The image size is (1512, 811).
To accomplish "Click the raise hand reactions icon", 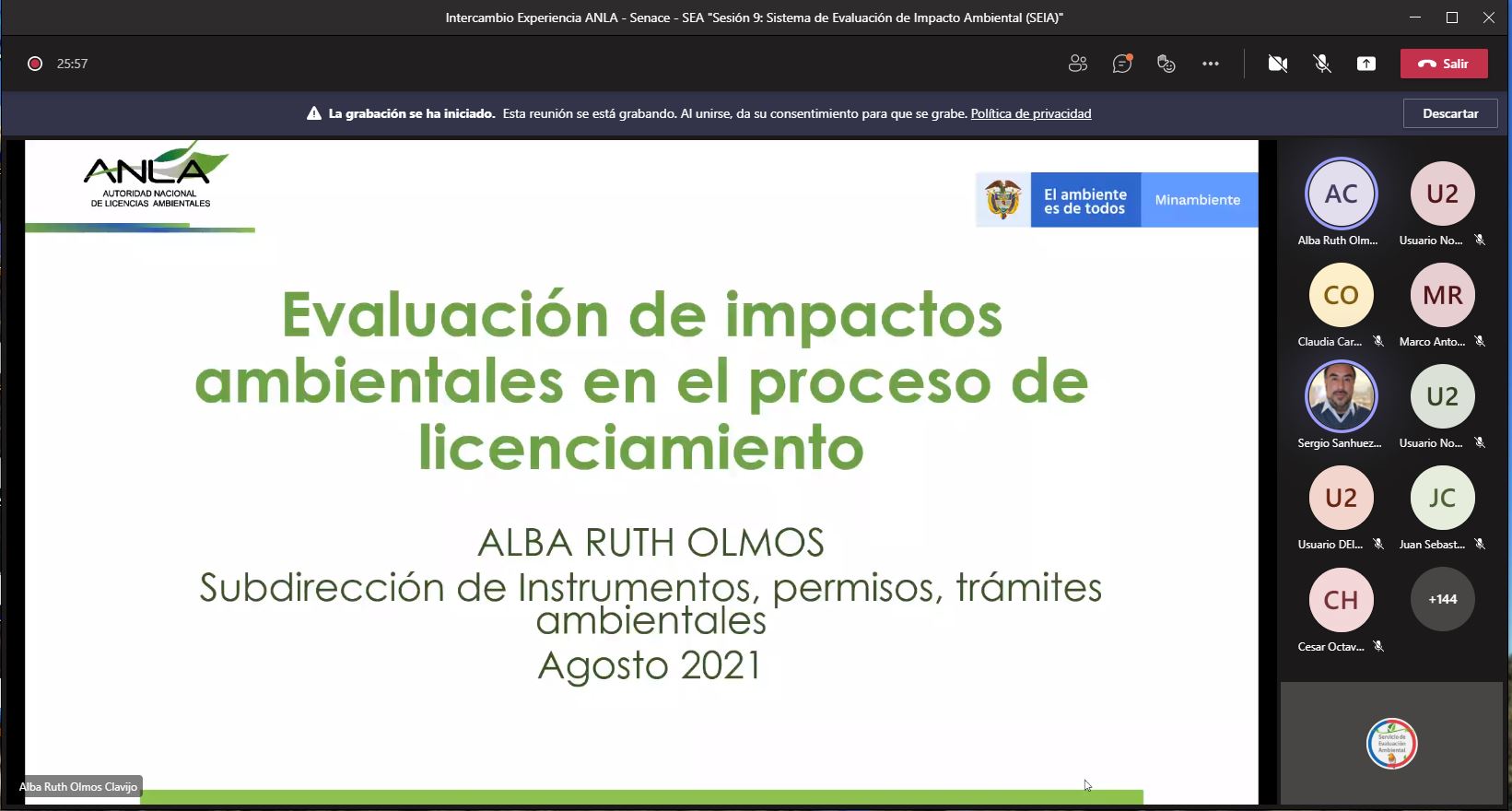I will point(1166,64).
